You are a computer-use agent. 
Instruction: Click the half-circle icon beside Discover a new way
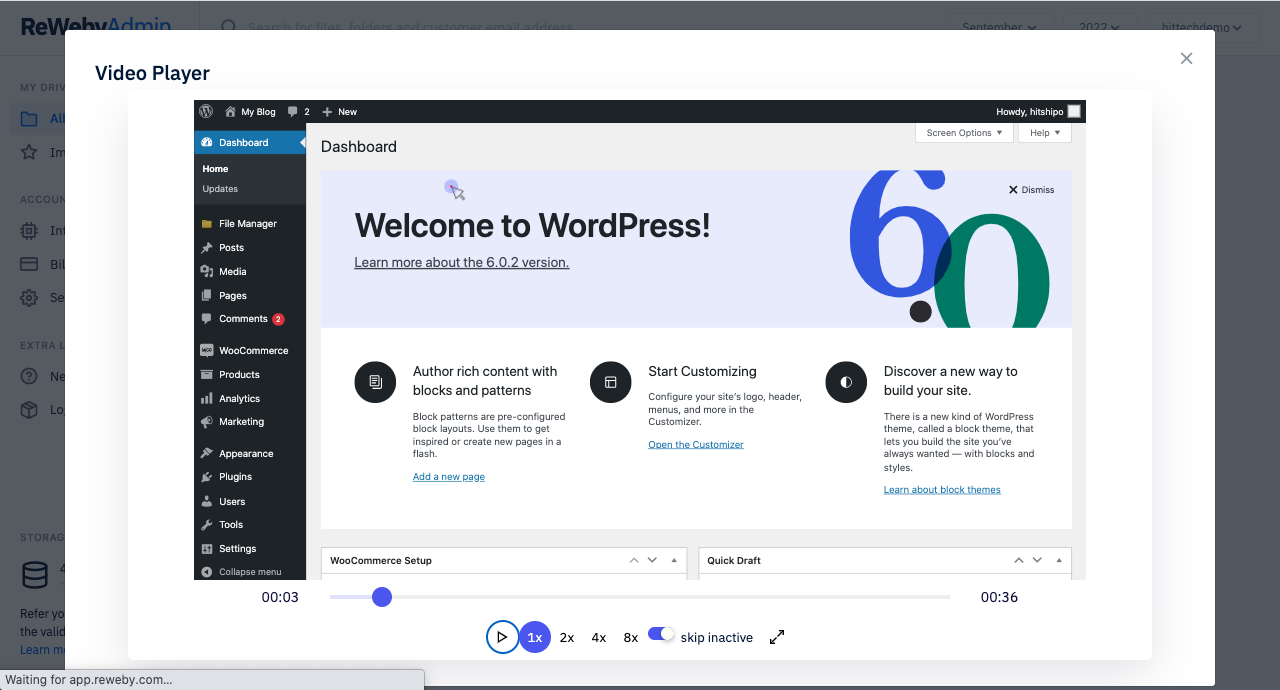point(846,382)
